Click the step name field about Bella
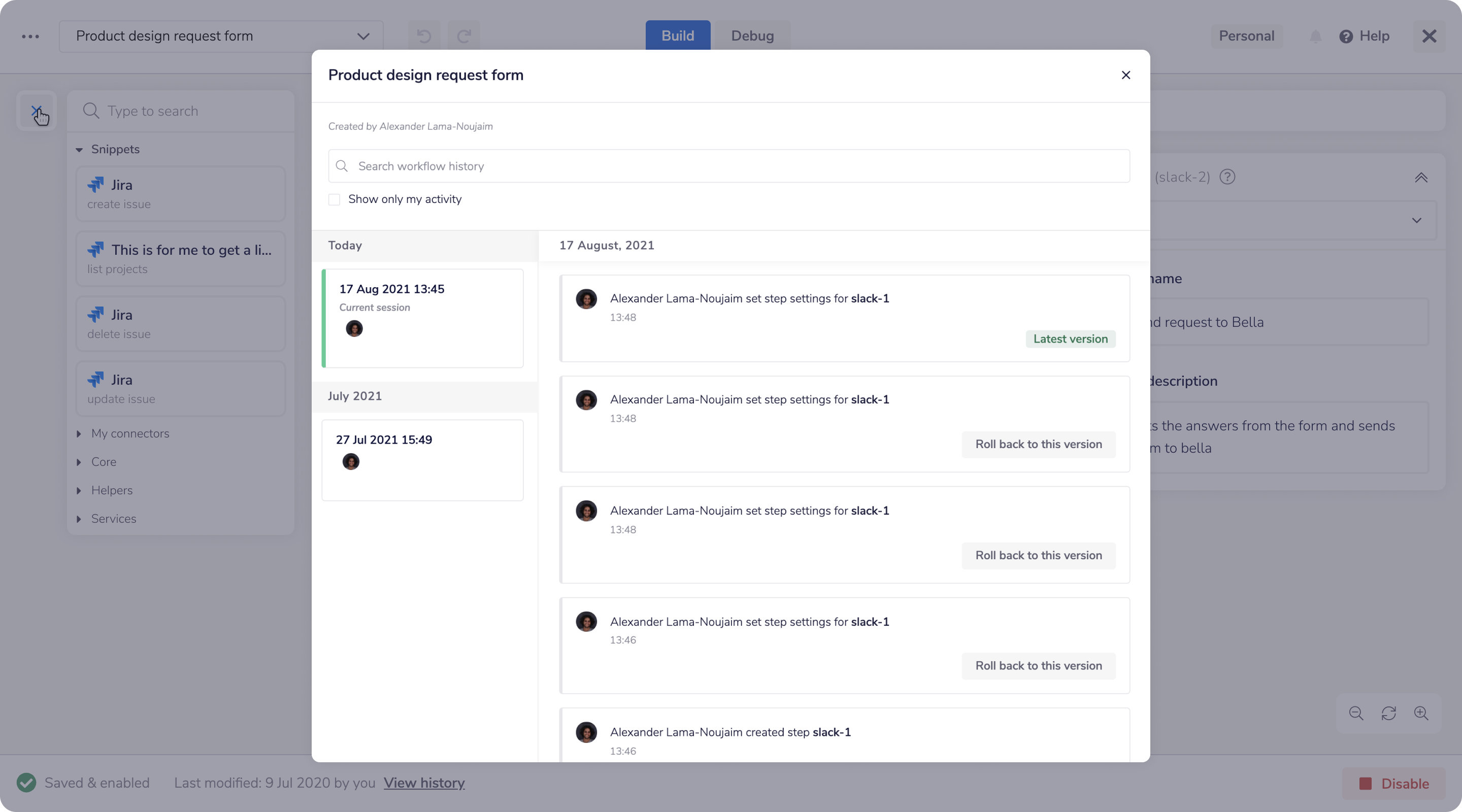The height and width of the screenshot is (812, 1462). pyautogui.click(x=1289, y=322)
